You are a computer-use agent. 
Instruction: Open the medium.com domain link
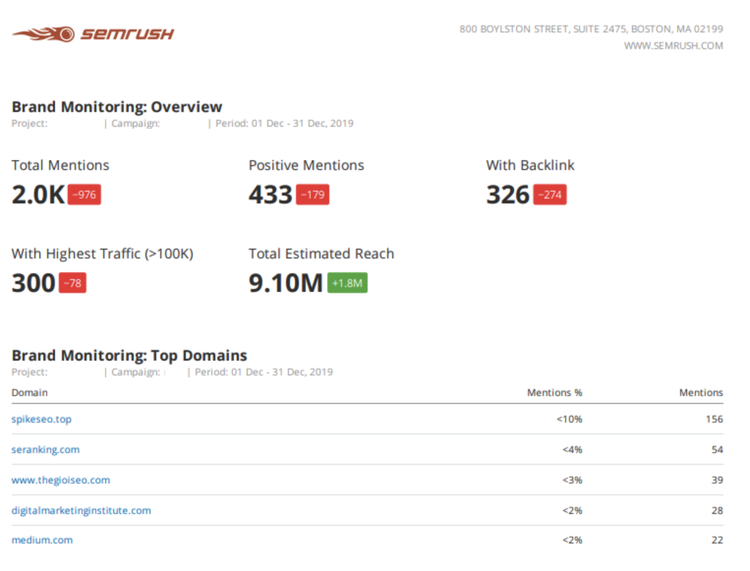tap(42, 540)
